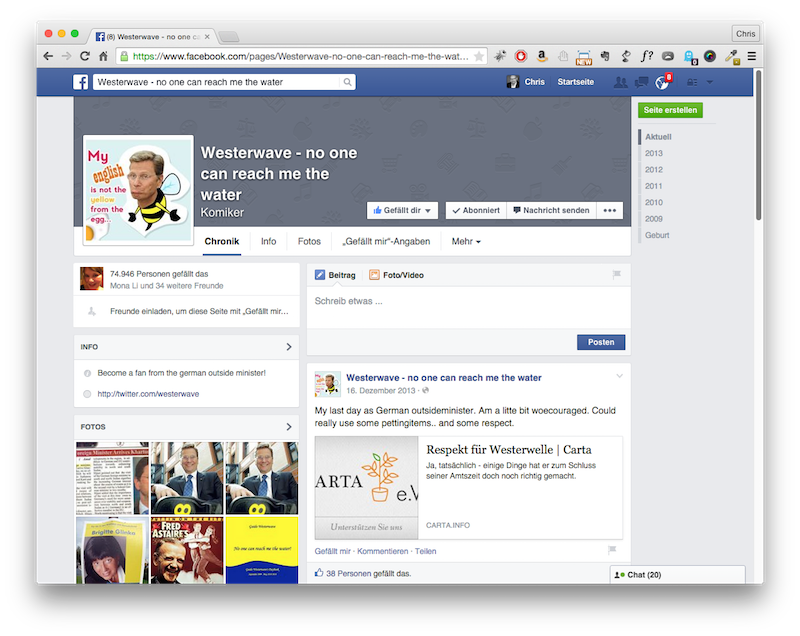Open the Chrome hamburger menu
The width and height of the screenshot is (800, 636).
752,57
